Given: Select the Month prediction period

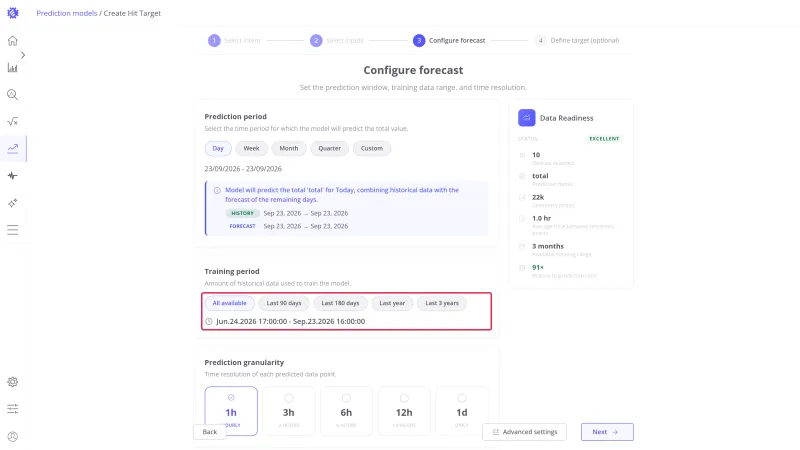Looking at the screenshot, I should tap(289, 148).
